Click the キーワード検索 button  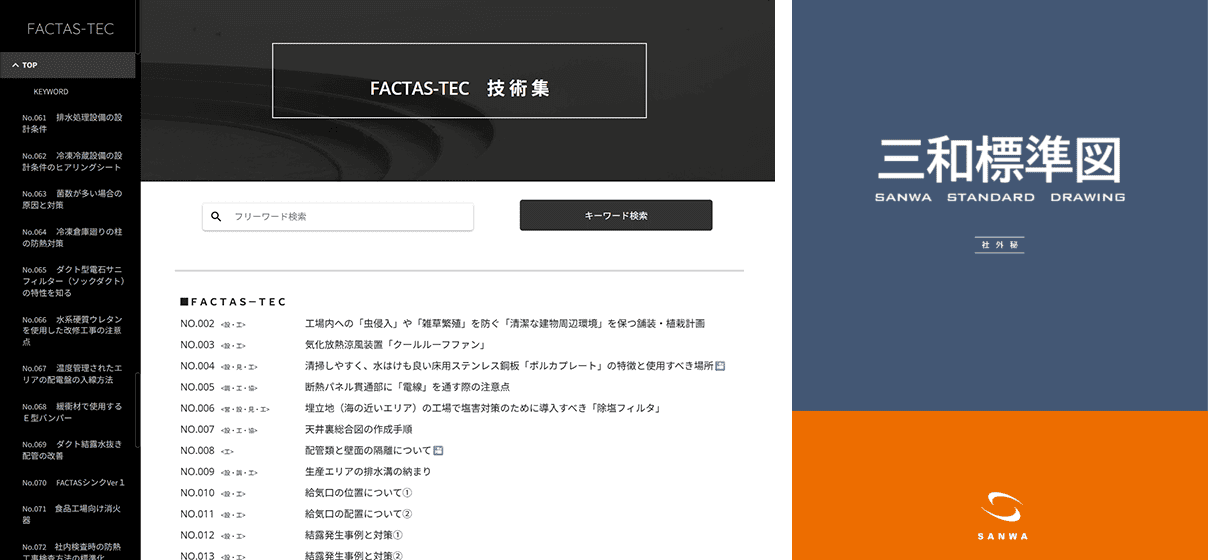click(x=616, y=215)
